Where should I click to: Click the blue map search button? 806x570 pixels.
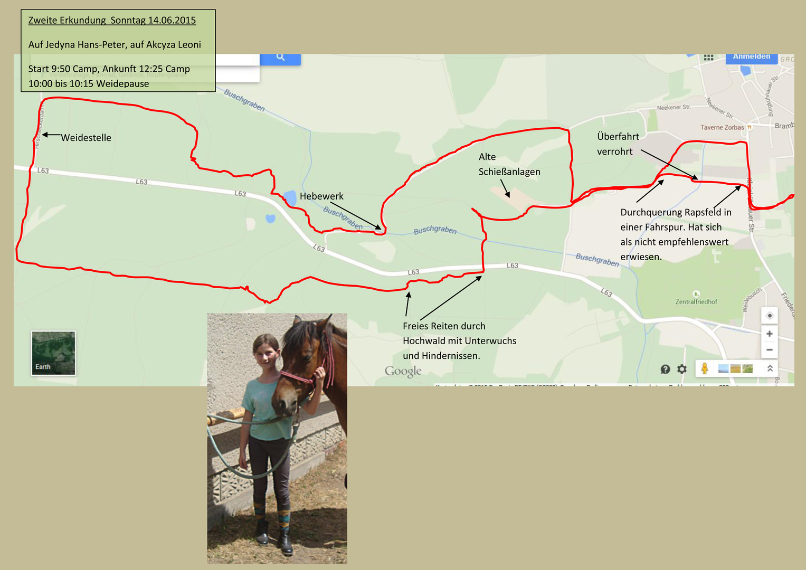(281, 58)
